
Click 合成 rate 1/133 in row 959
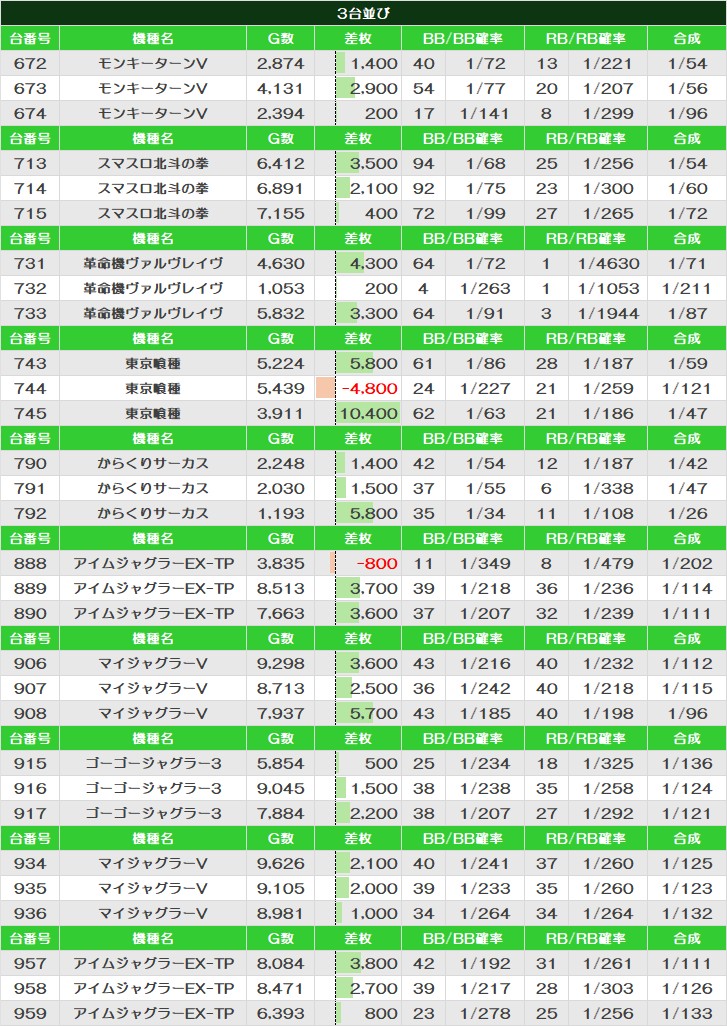[686, 1014]
